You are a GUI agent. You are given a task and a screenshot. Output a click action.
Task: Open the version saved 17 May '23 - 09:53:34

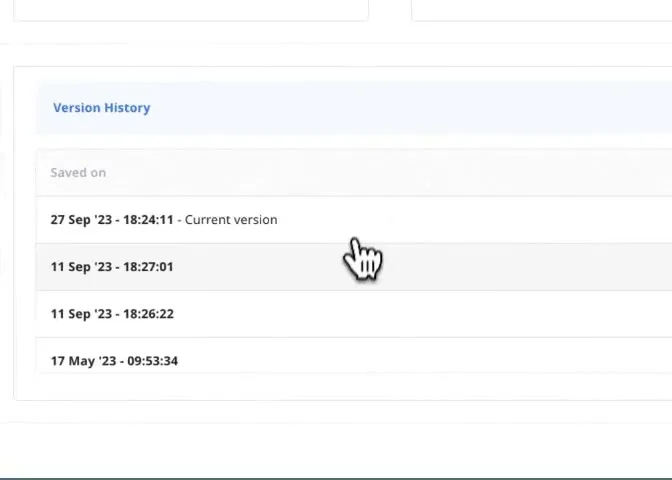(x=354, y=356)
